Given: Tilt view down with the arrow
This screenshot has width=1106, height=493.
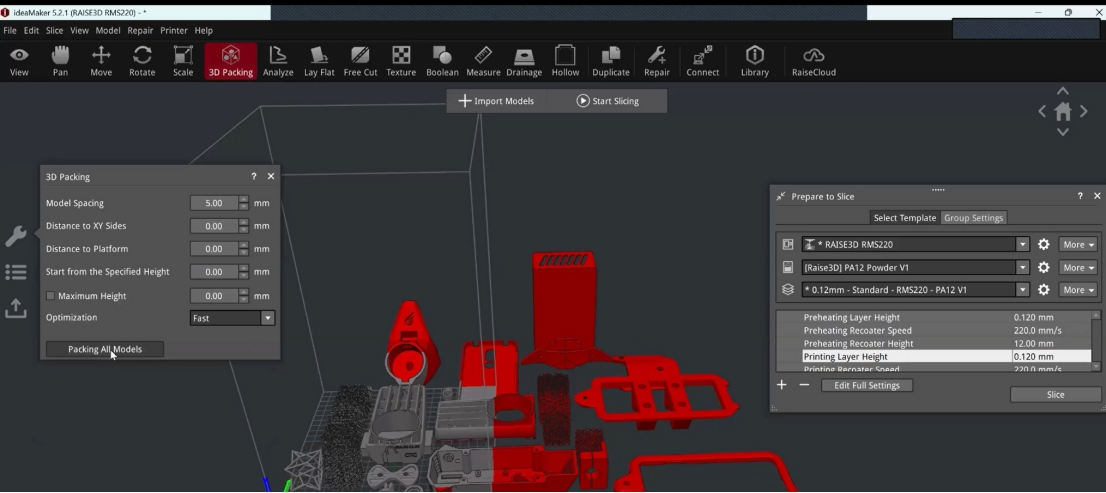Looking at the screenshot, I should click(x=1063, y=132).
